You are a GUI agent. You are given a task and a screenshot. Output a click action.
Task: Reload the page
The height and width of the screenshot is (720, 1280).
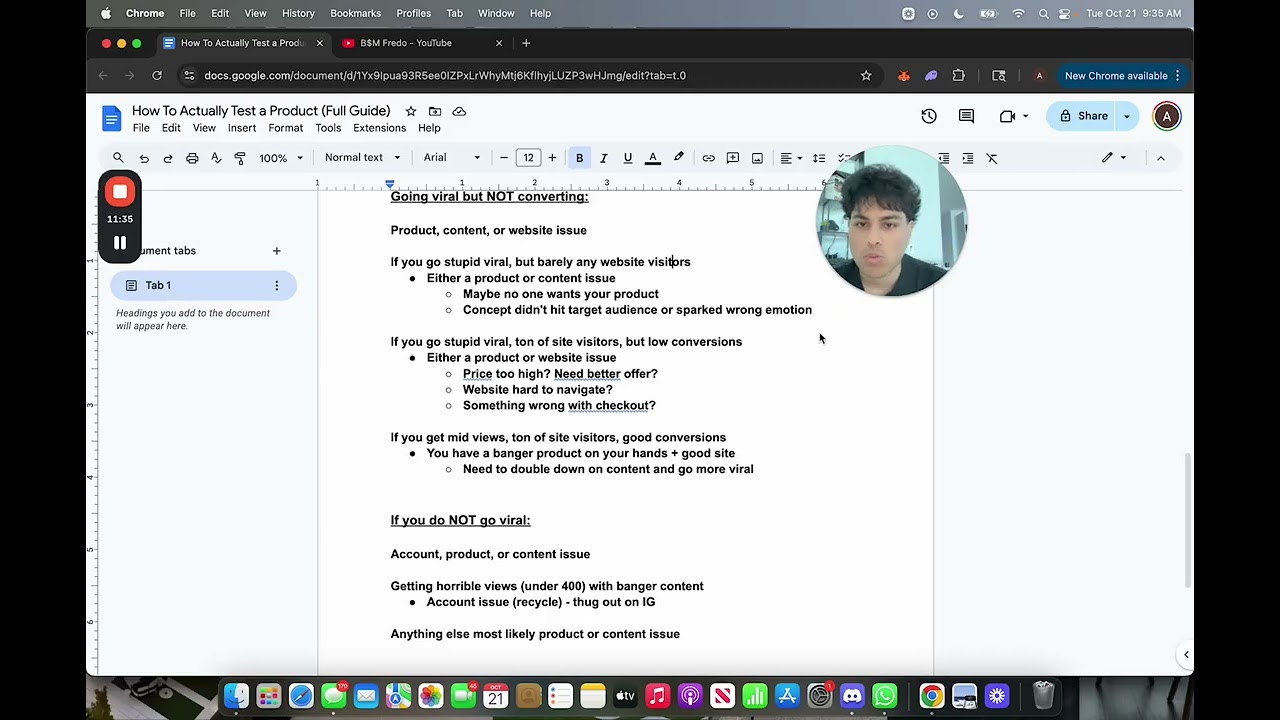coord(157,75)
